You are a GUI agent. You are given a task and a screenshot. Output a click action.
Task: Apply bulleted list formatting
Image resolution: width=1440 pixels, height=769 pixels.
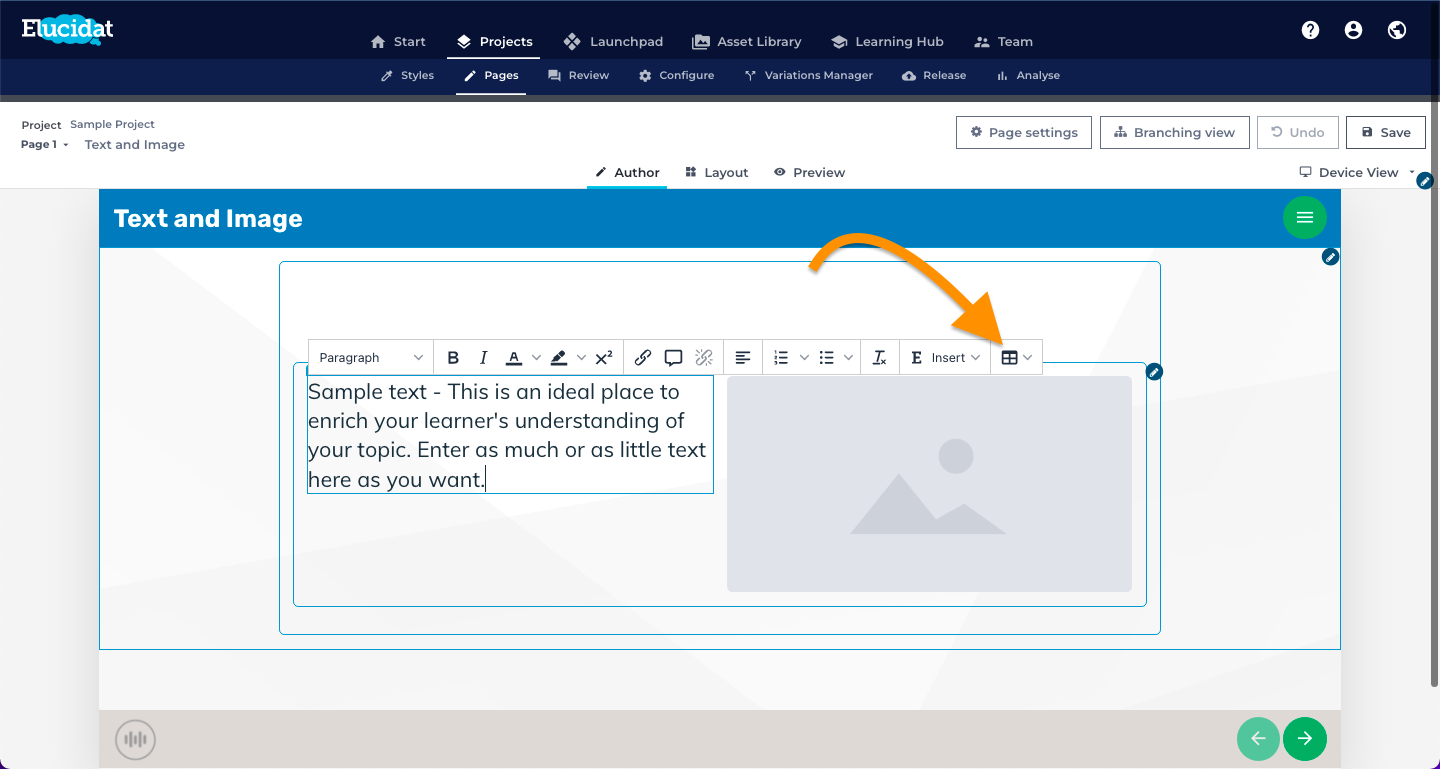click(x=827, y=358)
